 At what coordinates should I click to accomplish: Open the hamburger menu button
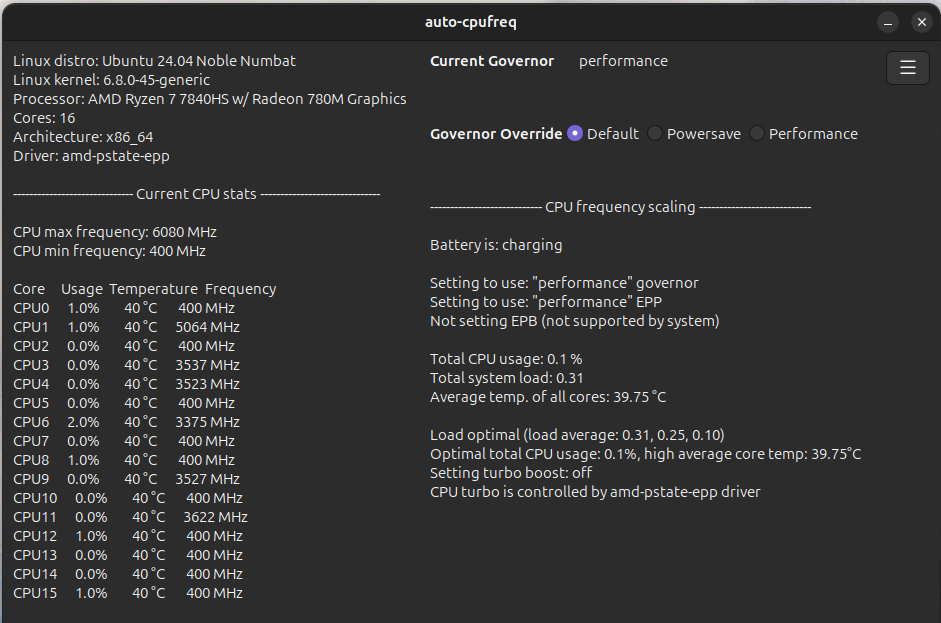tap(907, 68)
